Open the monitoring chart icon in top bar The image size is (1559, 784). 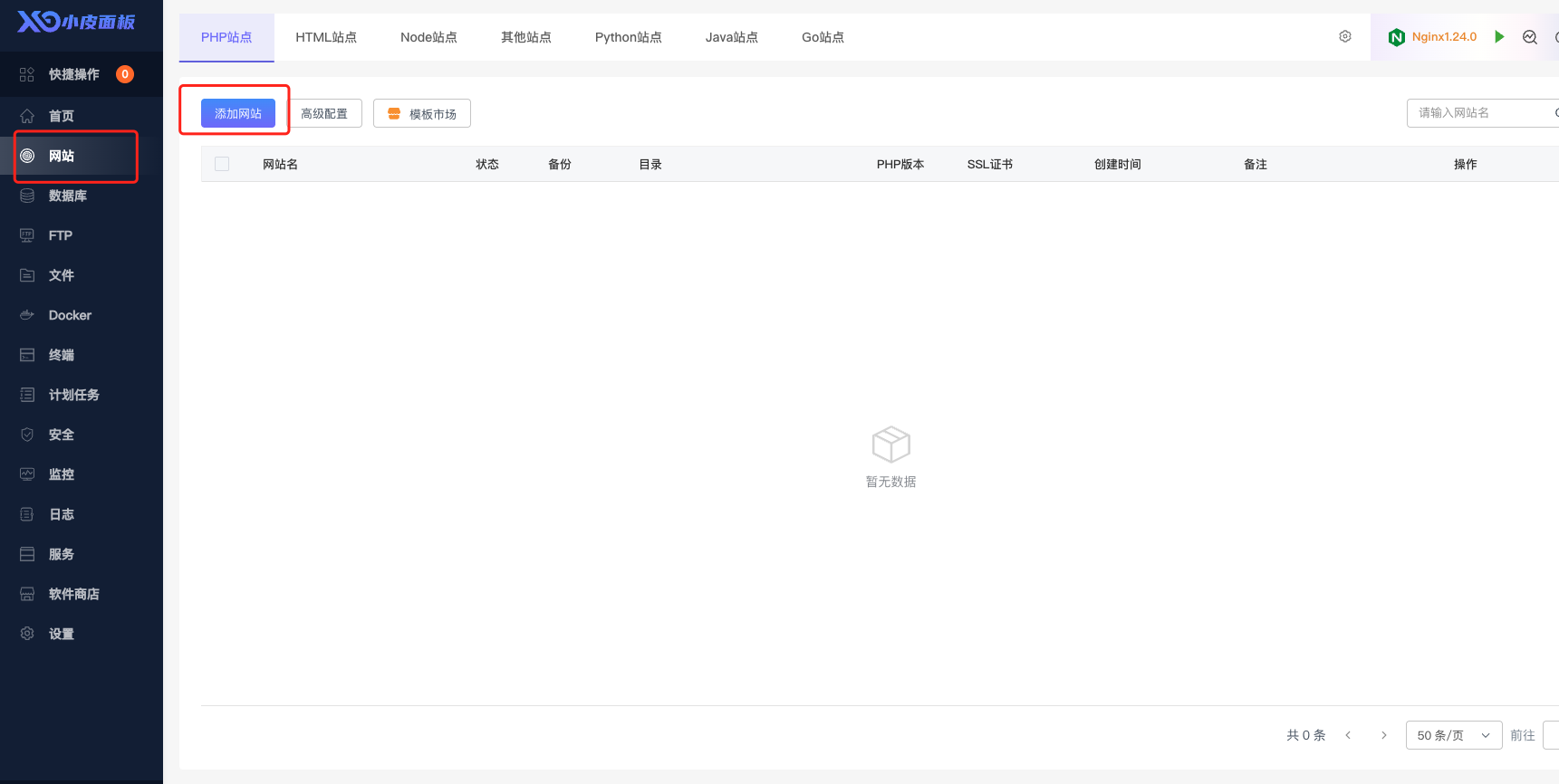pos(1530,37)
